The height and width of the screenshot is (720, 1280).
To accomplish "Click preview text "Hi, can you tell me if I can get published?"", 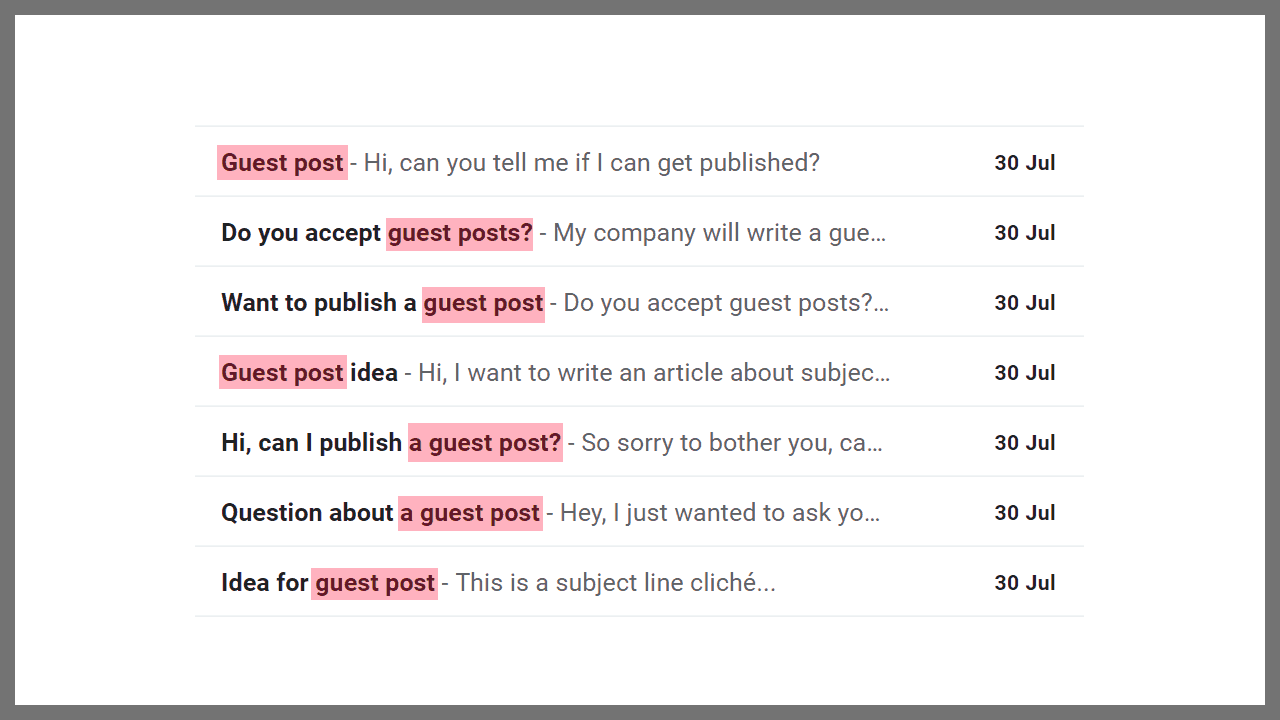I will coord(591,163).
